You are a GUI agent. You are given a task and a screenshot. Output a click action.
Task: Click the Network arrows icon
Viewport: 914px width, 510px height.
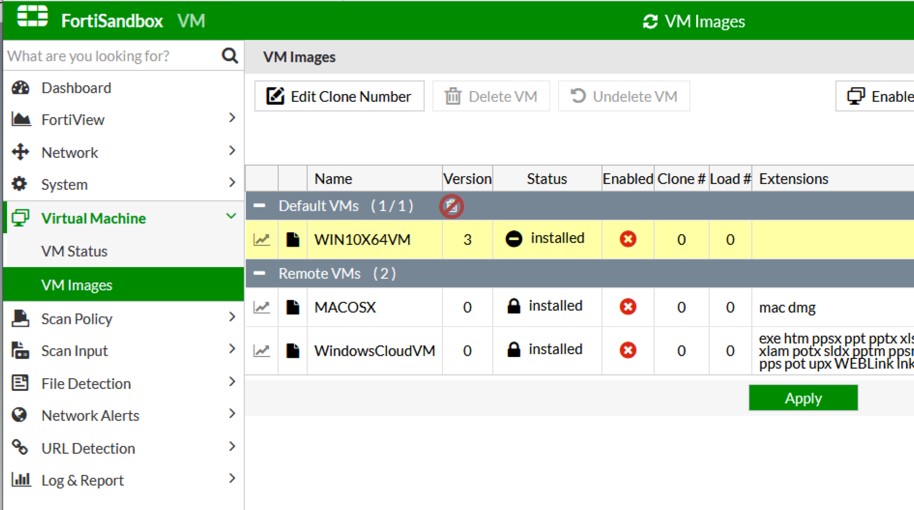coord(20,152)
